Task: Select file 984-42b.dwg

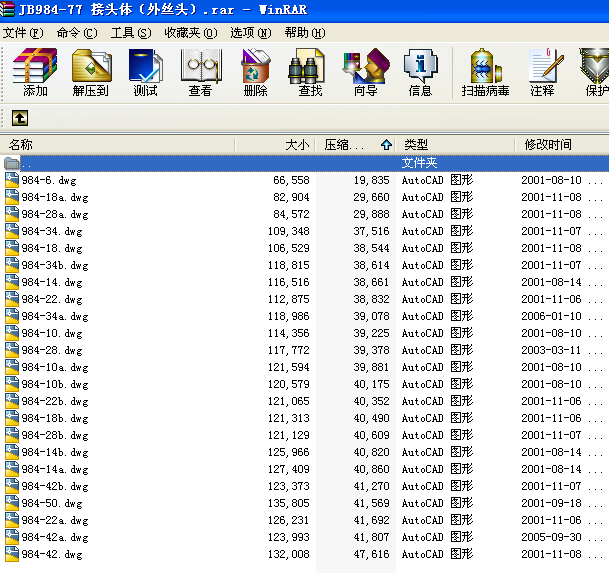Action: click(x=55, y=486)
